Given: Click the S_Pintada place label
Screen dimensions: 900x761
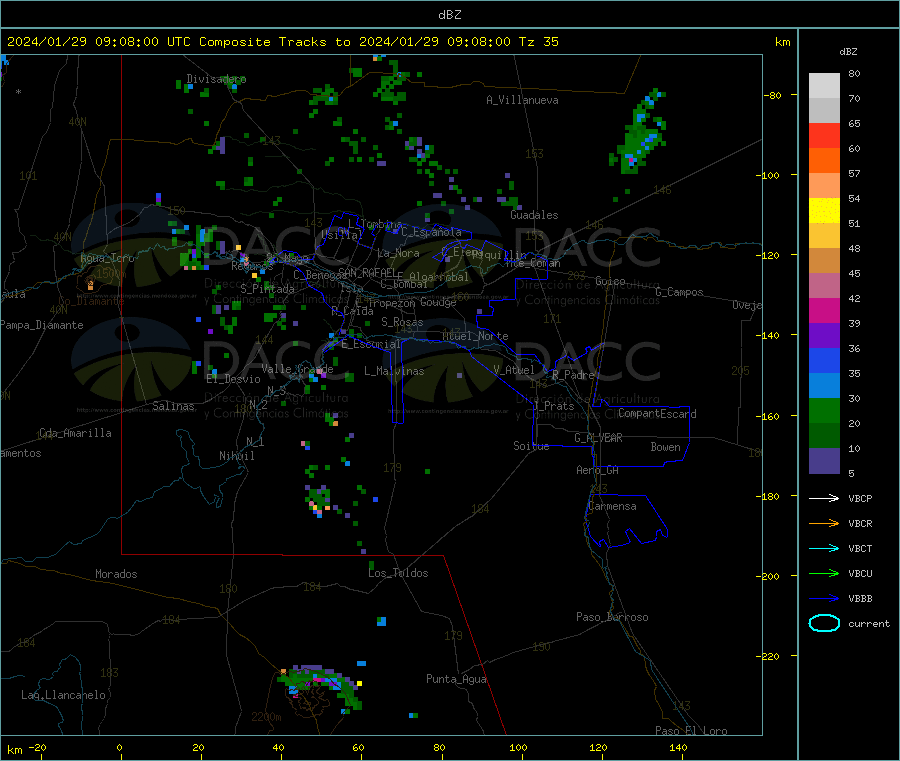Looking at the screenshot, I should 267,289.
